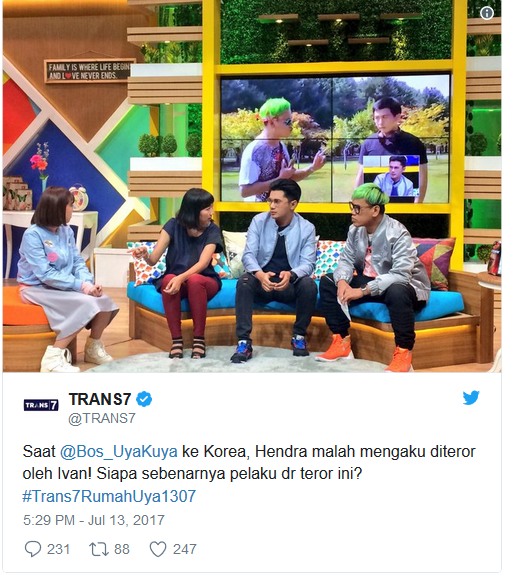Like the tweet with the heart icon
The image size is (505, 581).
(158, 549)
